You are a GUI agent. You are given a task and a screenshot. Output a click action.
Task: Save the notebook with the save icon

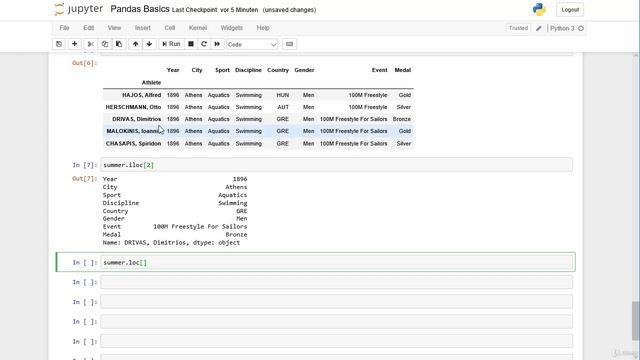59,44
